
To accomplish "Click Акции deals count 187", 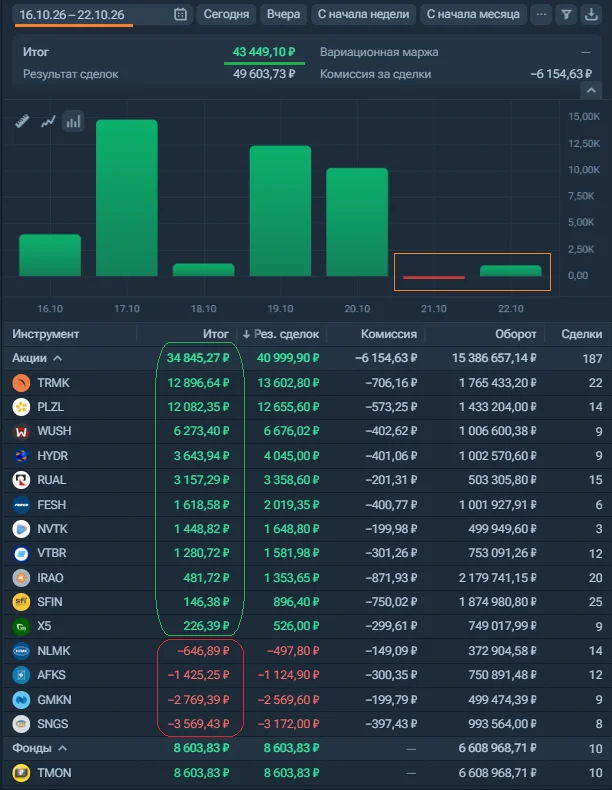I will click(592, 358).
